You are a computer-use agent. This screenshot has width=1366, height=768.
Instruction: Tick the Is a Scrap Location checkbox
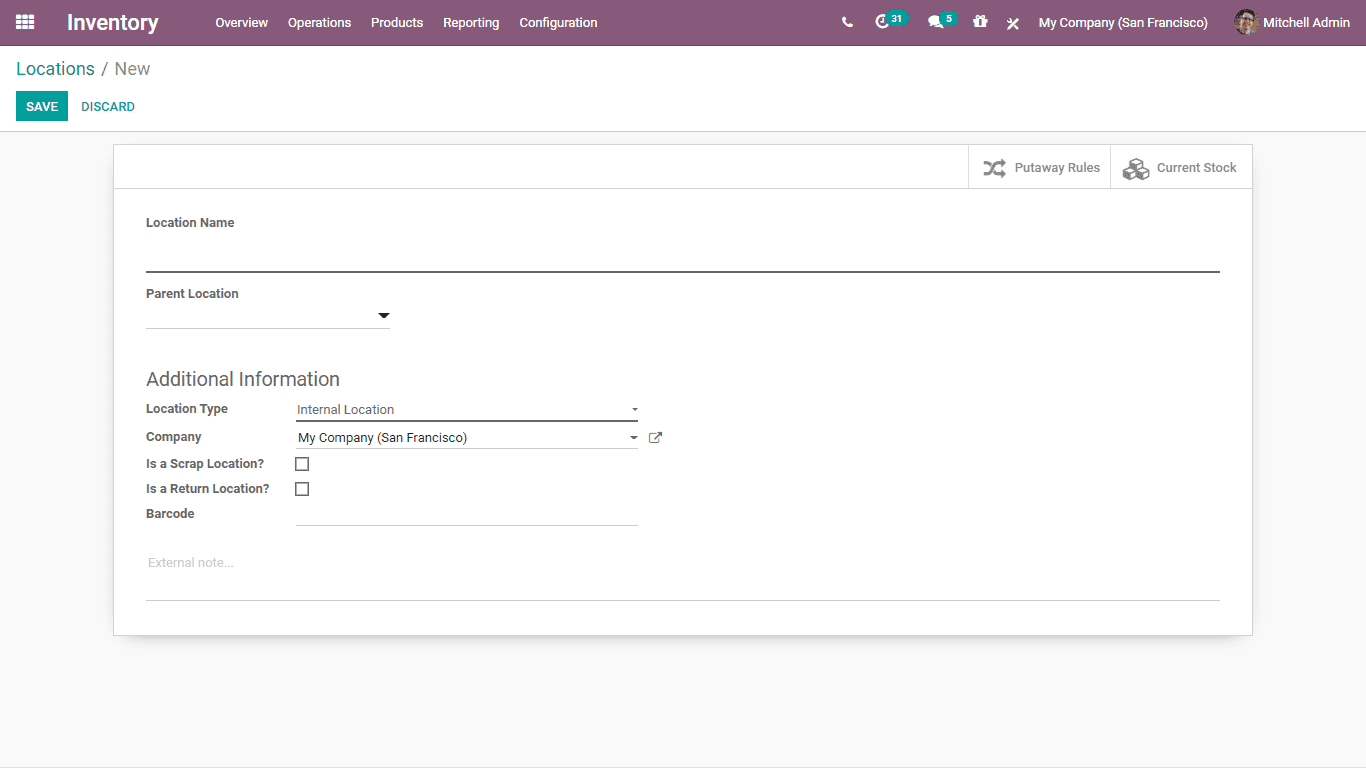[302, 464]
